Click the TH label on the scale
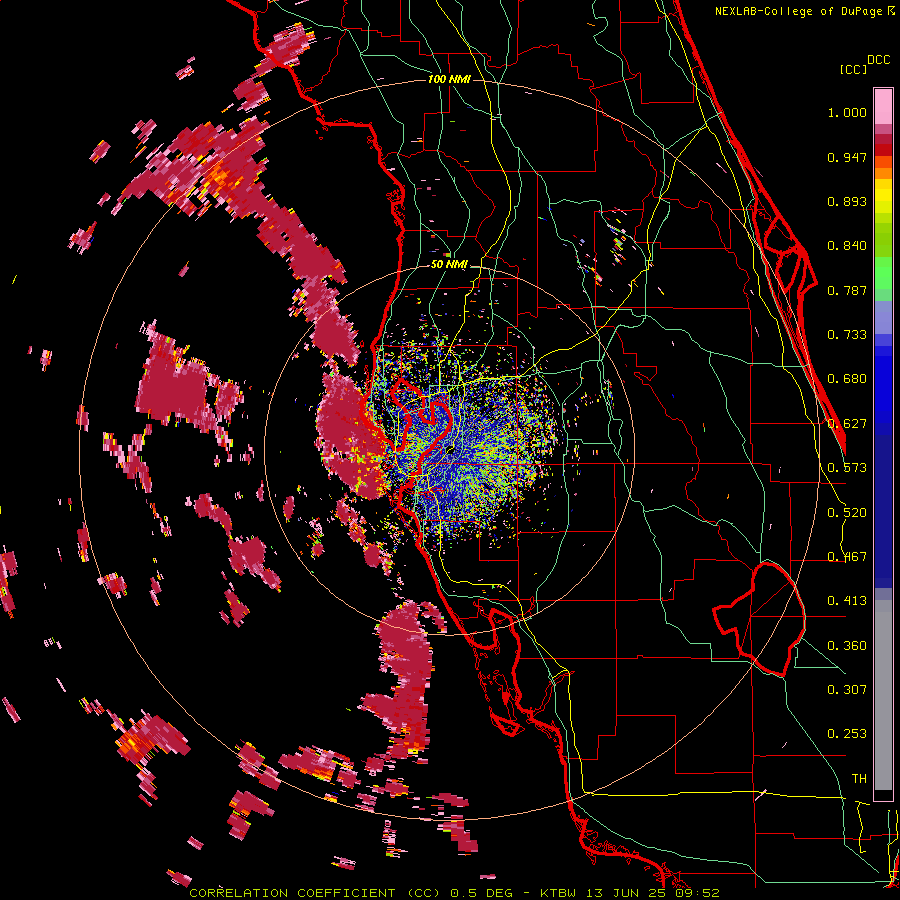 click(x=859, y=779)
